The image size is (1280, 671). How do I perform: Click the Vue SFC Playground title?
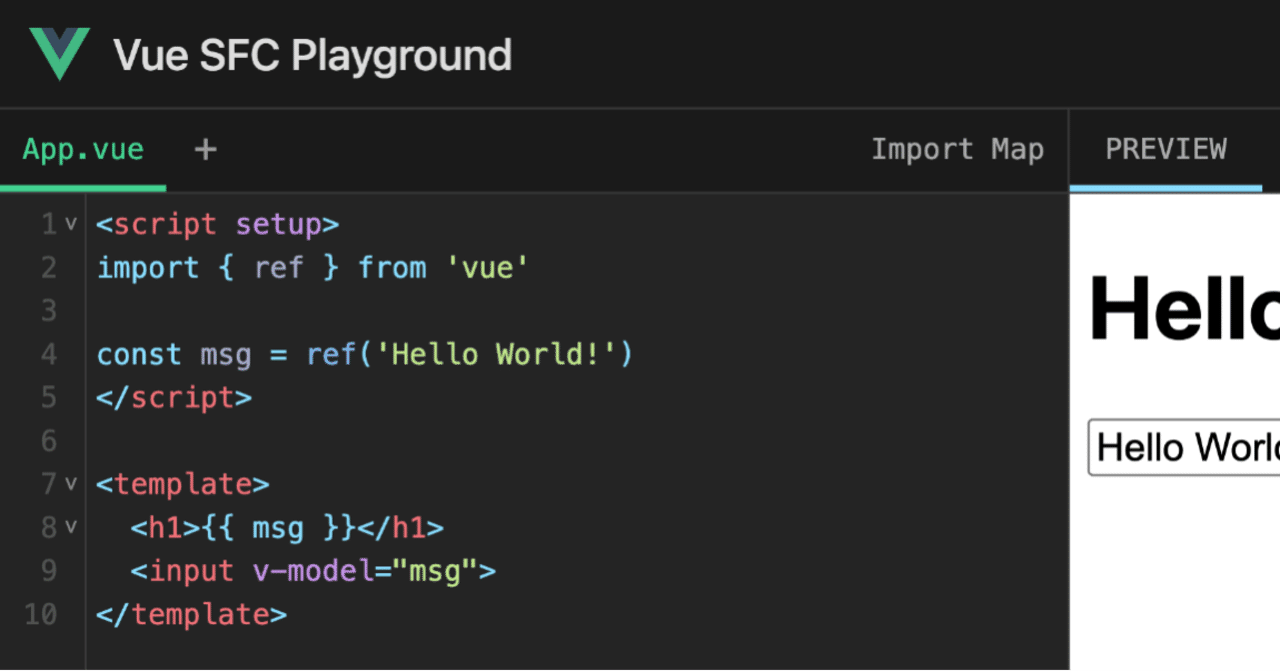[312, 55]
